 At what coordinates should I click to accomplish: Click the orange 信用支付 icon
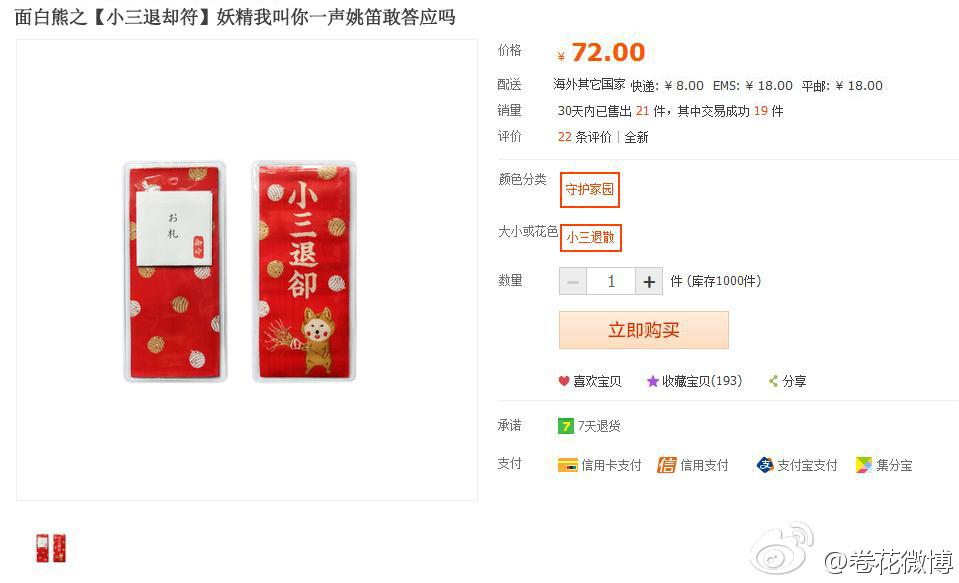pyautogui.click(x=667, y=465)
